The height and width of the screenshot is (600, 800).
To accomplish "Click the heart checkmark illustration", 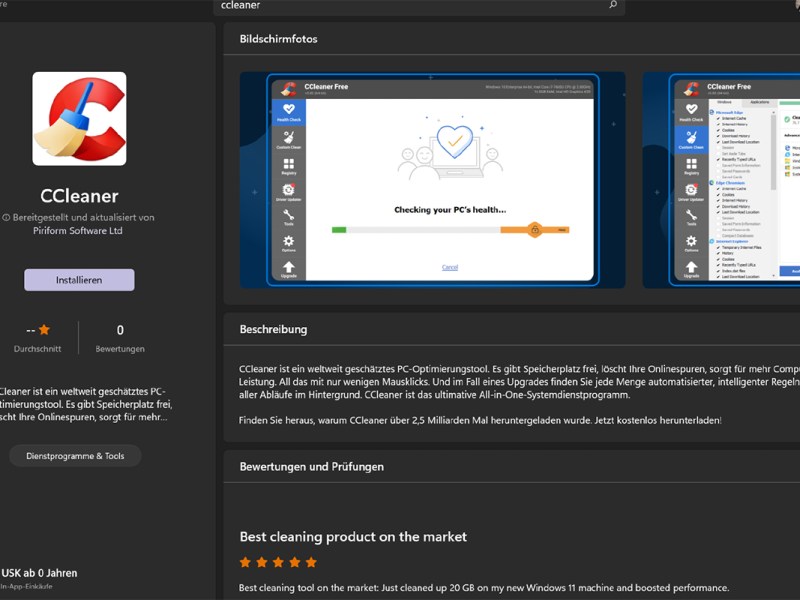I will point(455,141).
